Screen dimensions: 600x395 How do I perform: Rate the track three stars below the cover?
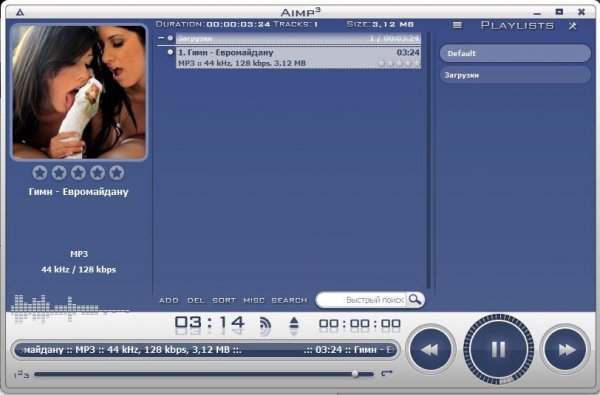click(x=78, y=173)
